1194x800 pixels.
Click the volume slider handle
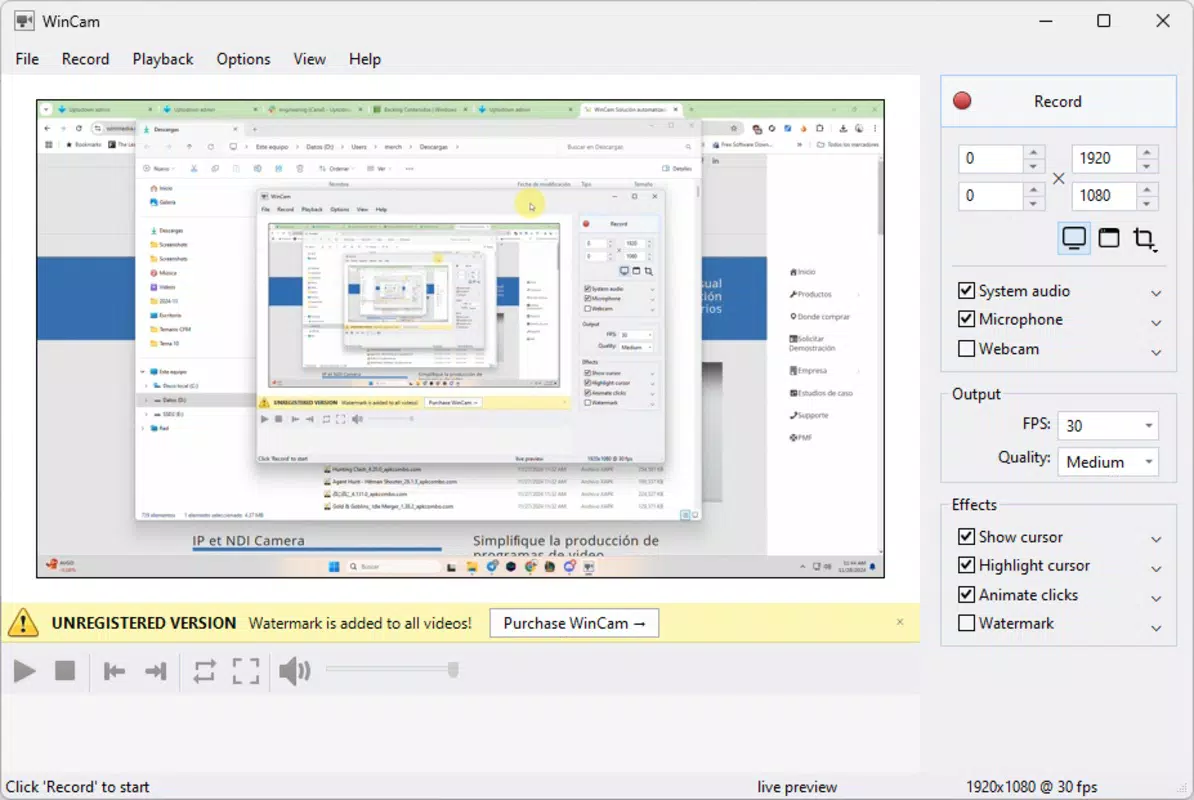click(x=453, y=669)
